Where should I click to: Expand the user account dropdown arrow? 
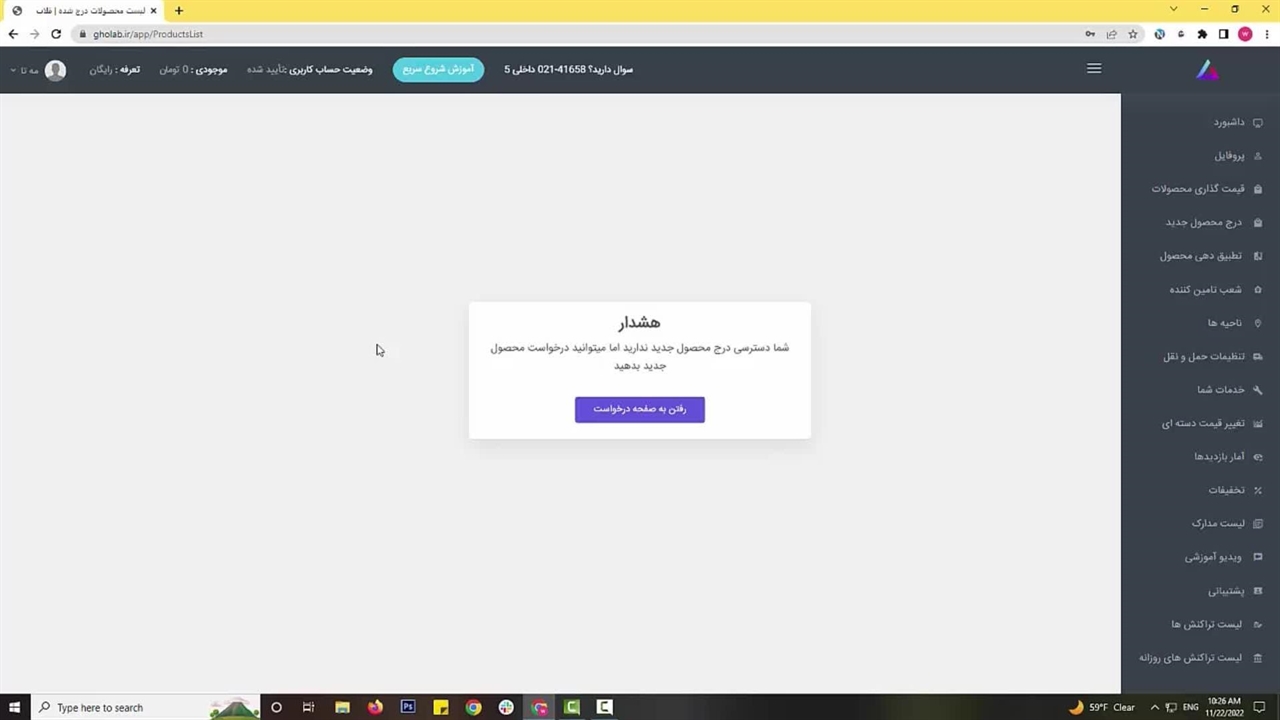click(13, 70)
